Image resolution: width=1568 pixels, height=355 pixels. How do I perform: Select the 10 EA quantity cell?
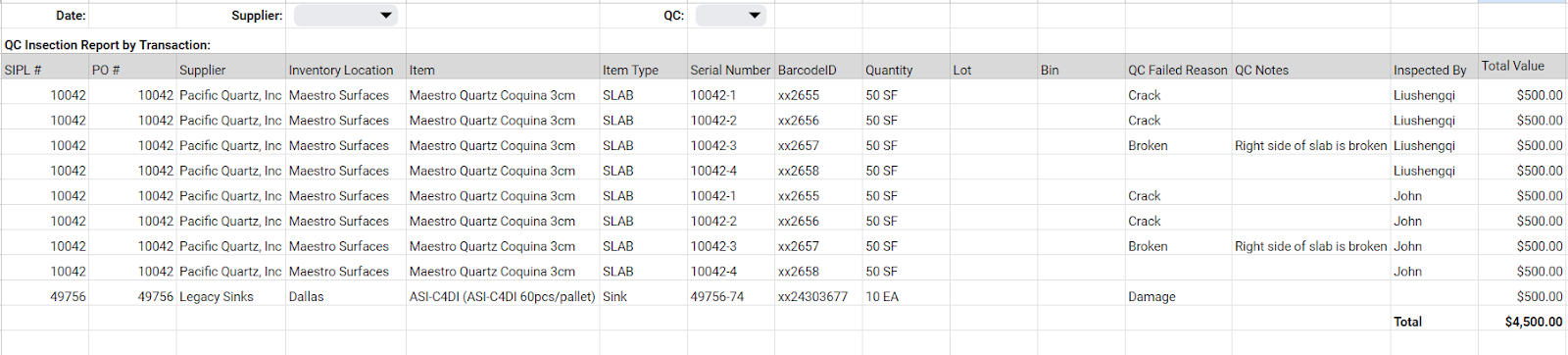(x=906, y=296)
